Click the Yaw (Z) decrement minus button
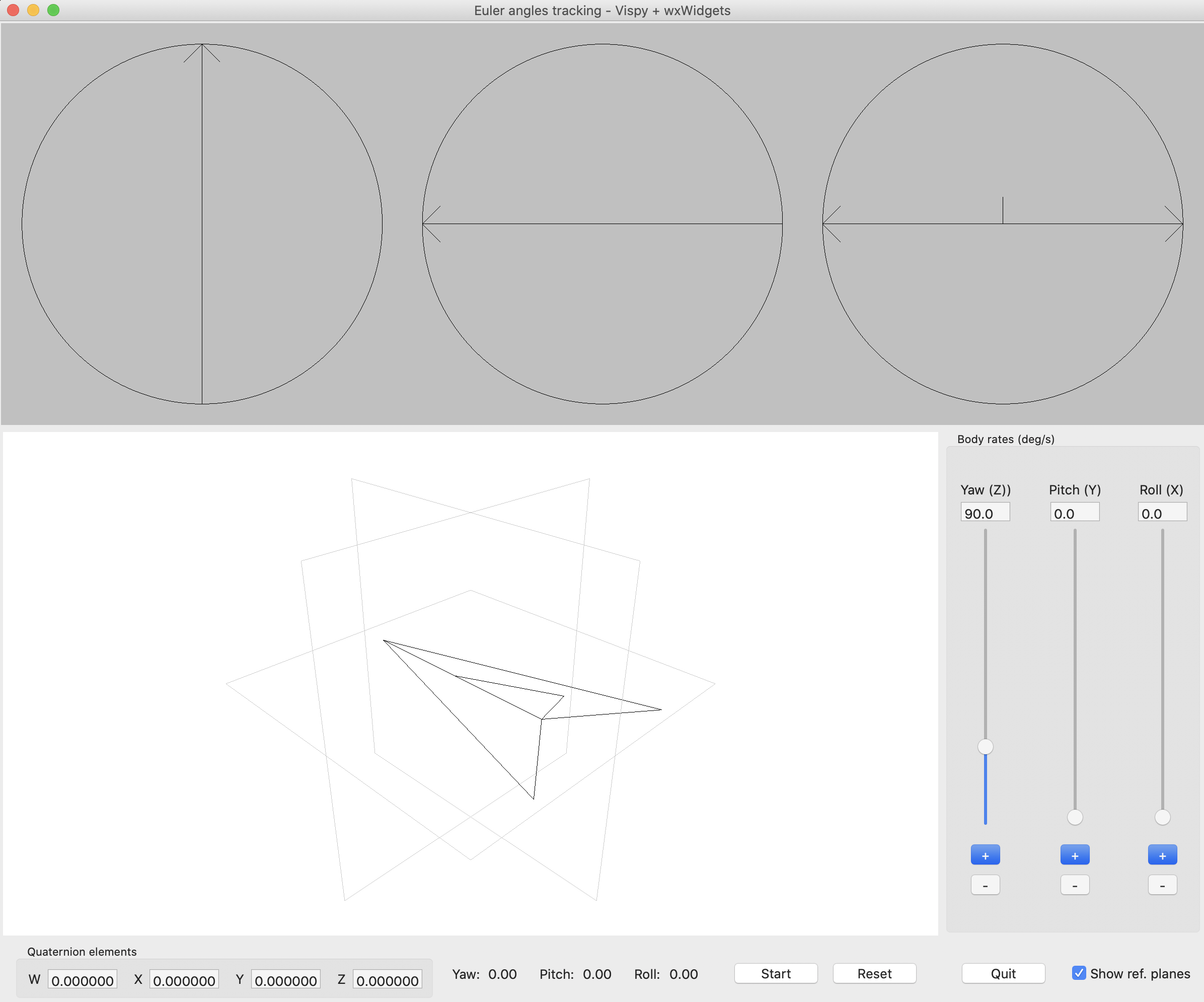The width and height of the screenshot is (1204, 1002). pos(984,883)
